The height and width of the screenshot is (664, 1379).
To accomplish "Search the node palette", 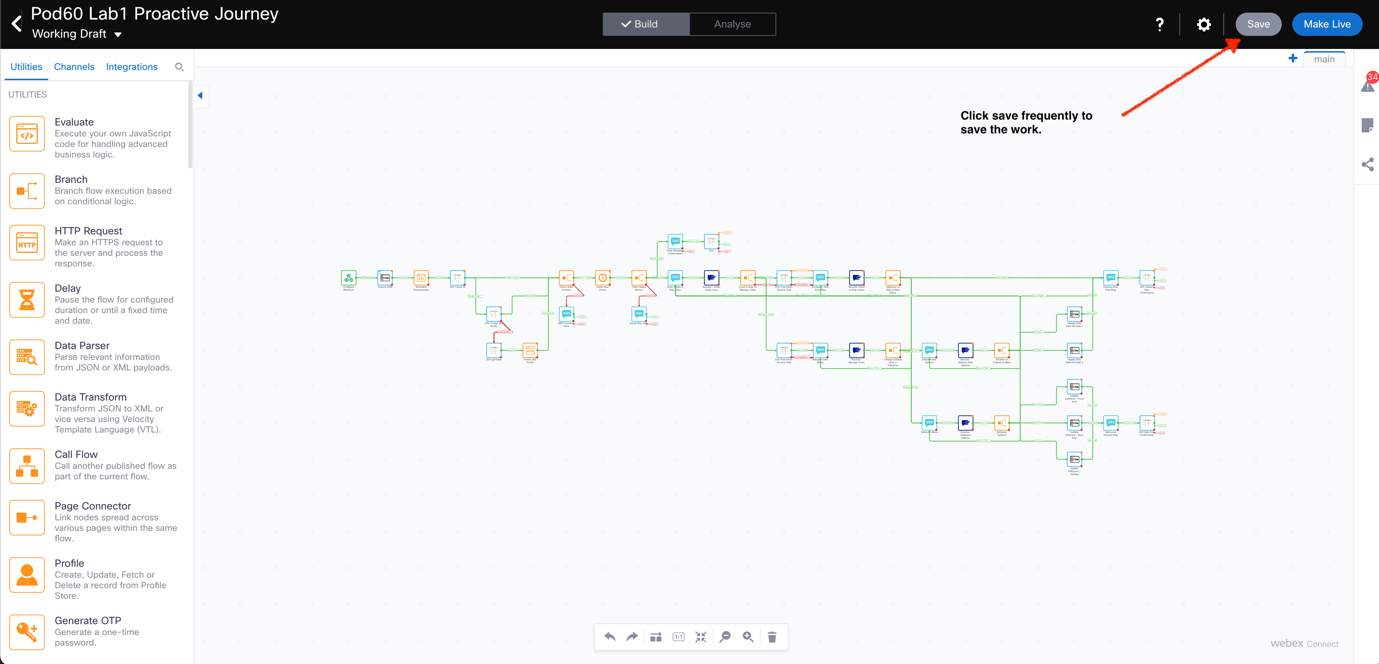I will (179, 67).
